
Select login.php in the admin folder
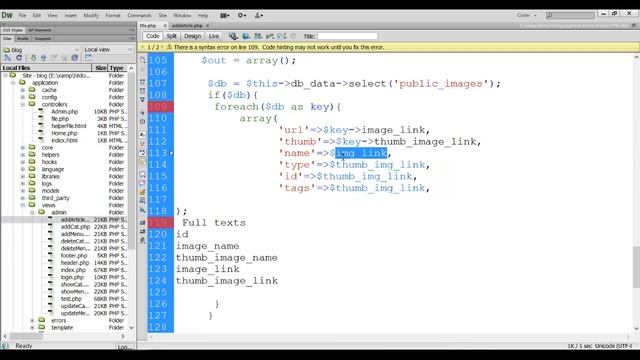(72, 277)
